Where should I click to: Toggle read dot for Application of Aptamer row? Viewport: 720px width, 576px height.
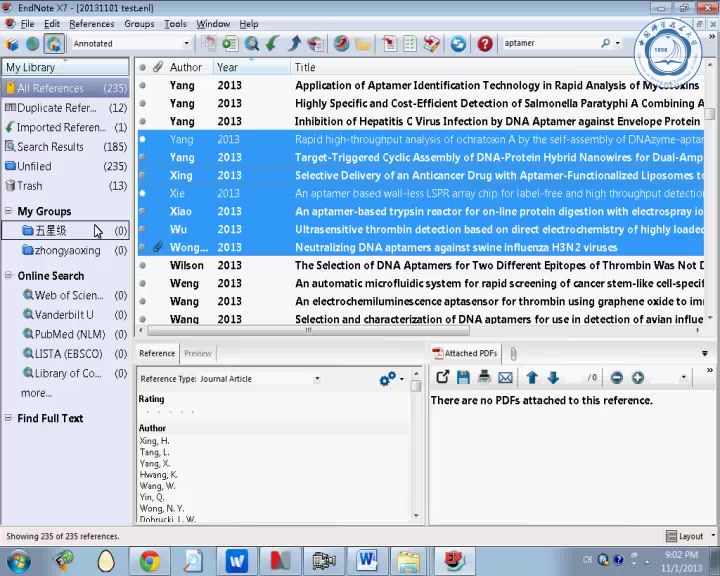[x=143, y=85]
